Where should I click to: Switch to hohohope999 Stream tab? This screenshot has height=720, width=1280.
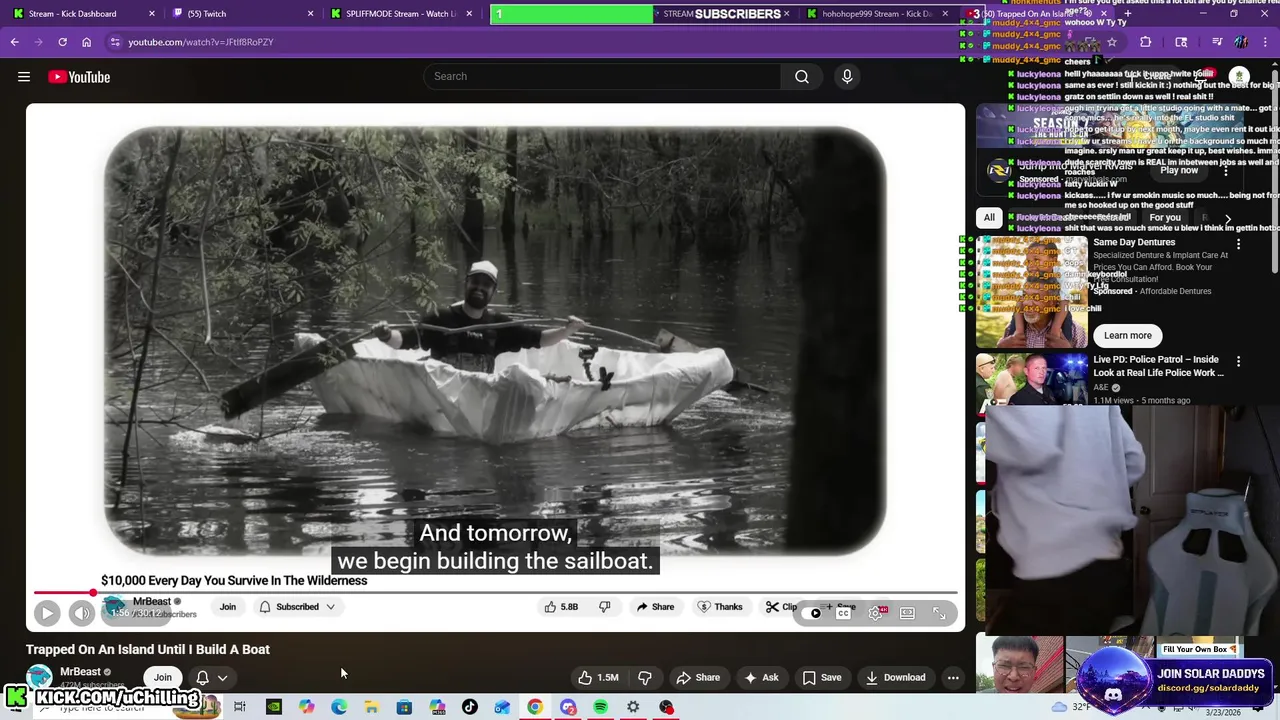(875, 14)
